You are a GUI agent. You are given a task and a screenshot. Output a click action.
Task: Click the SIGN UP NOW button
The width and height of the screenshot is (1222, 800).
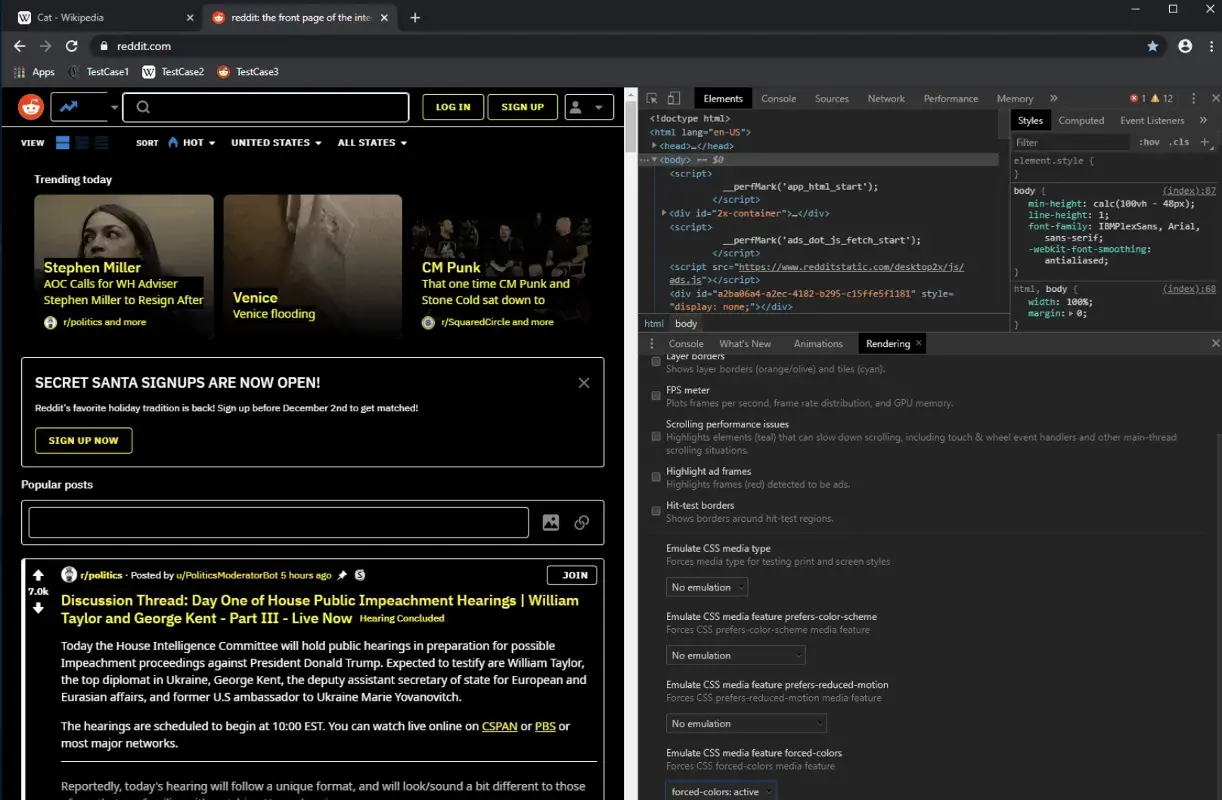[x=83, y=440]
